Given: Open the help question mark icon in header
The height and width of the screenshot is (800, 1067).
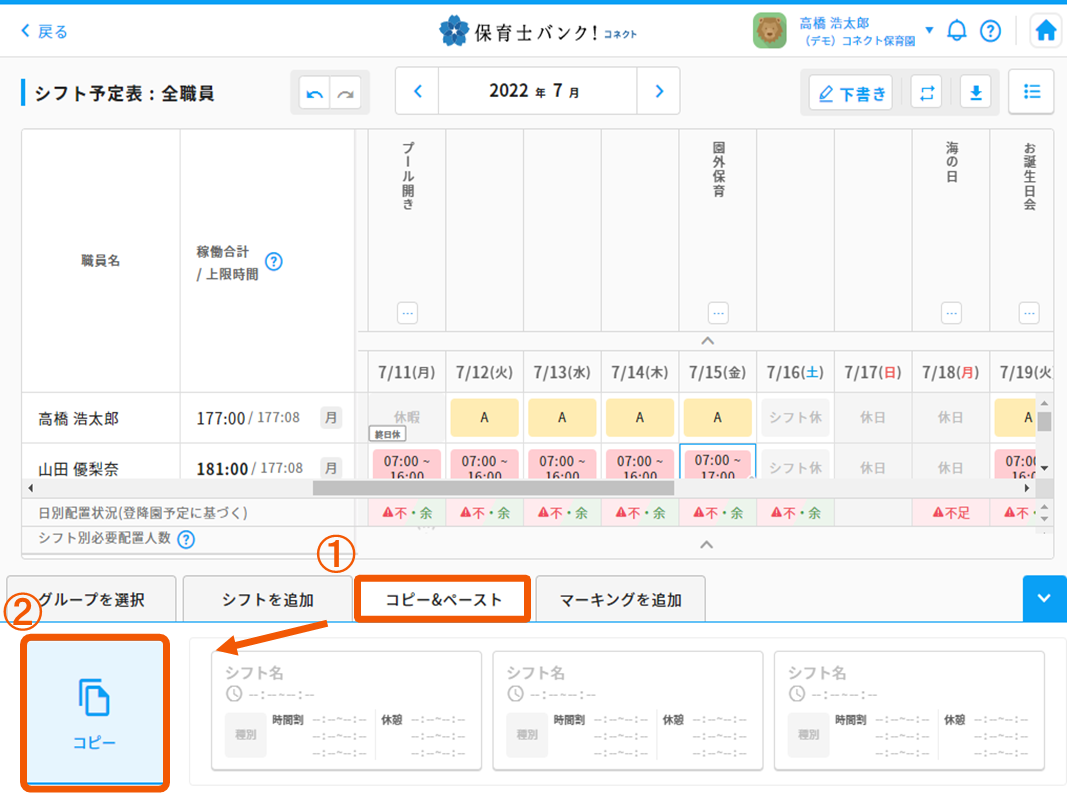Looking at the screenshot, I should (x=990, y=31).
